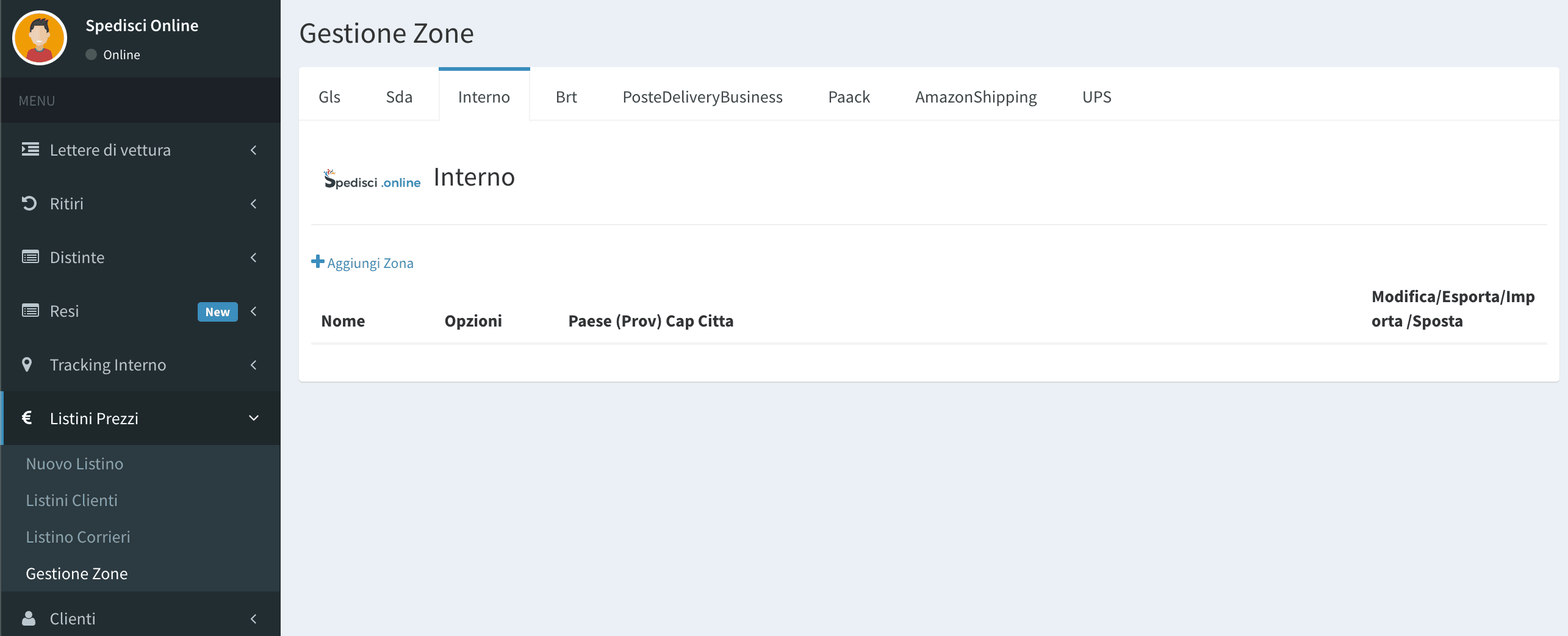Click the plus icon beside Aggiungi Zona
This screenshot has width=1568, height=636.
click(317, 262)
